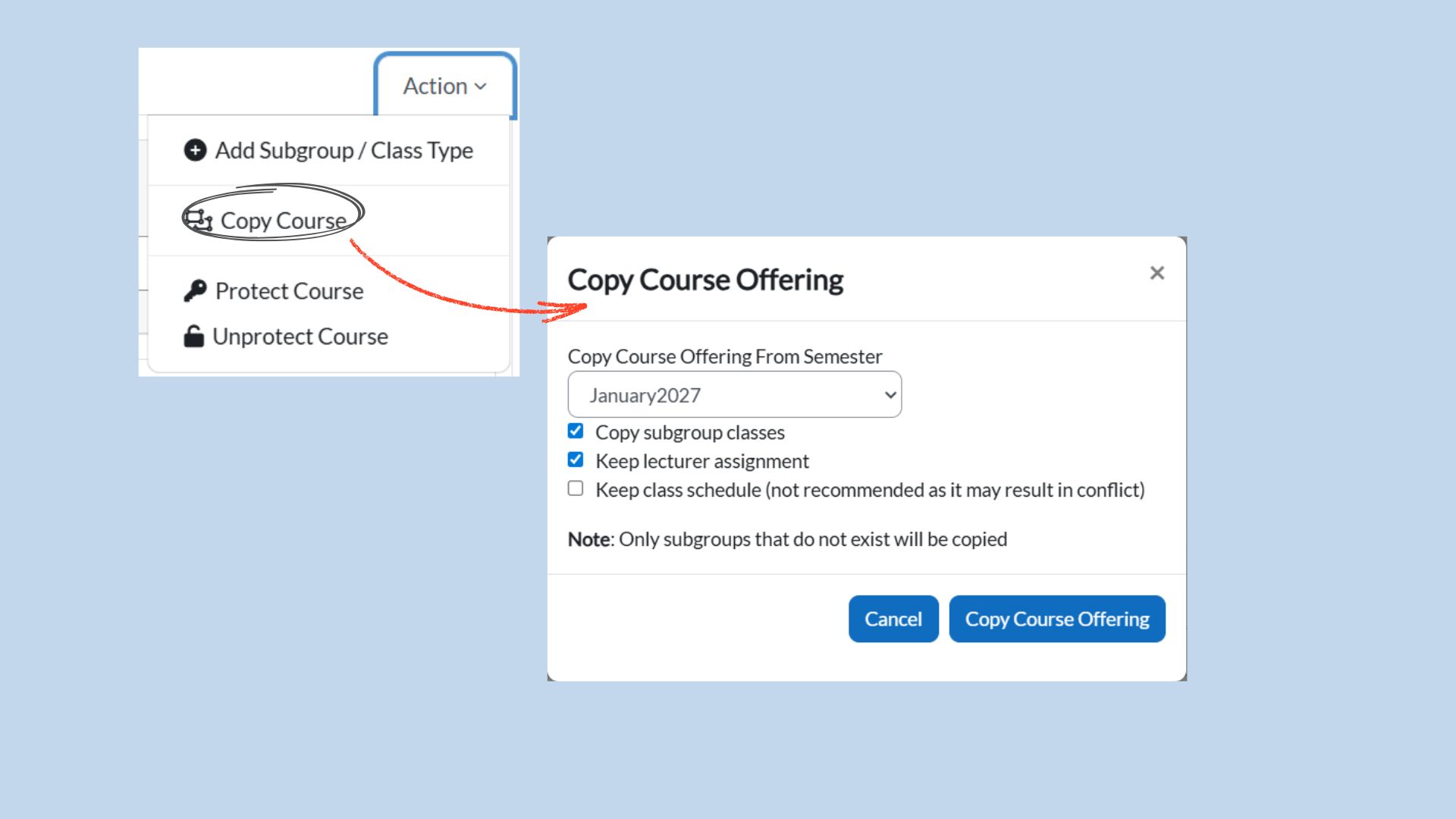This screenshot has width=1456, height=819.
Task: Dismiss the dialog using the X icon
Action: [1156, 273]
